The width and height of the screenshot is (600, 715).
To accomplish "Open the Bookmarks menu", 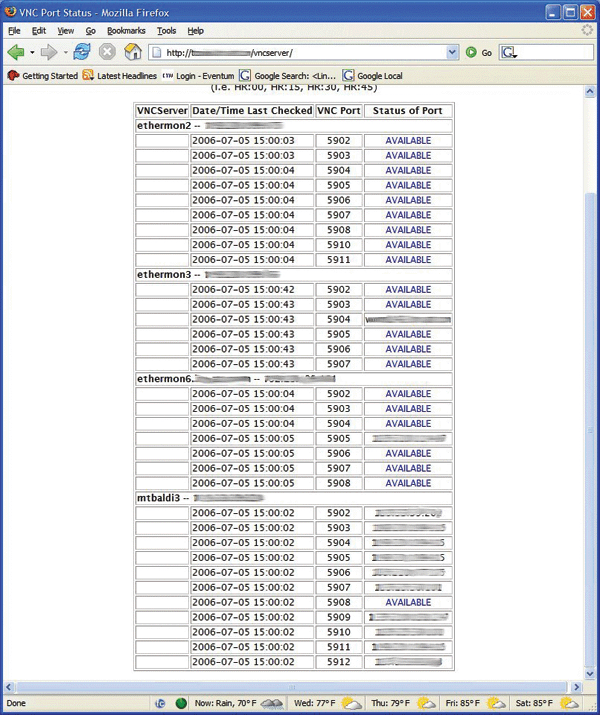I will click(126, 31).
